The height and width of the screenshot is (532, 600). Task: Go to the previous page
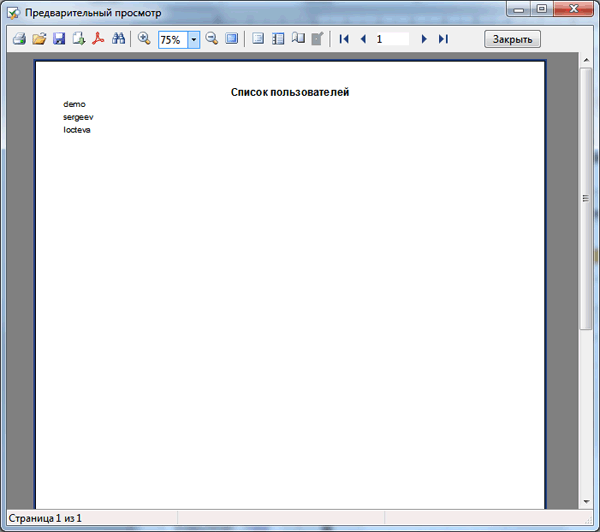[x=363, y=39]
